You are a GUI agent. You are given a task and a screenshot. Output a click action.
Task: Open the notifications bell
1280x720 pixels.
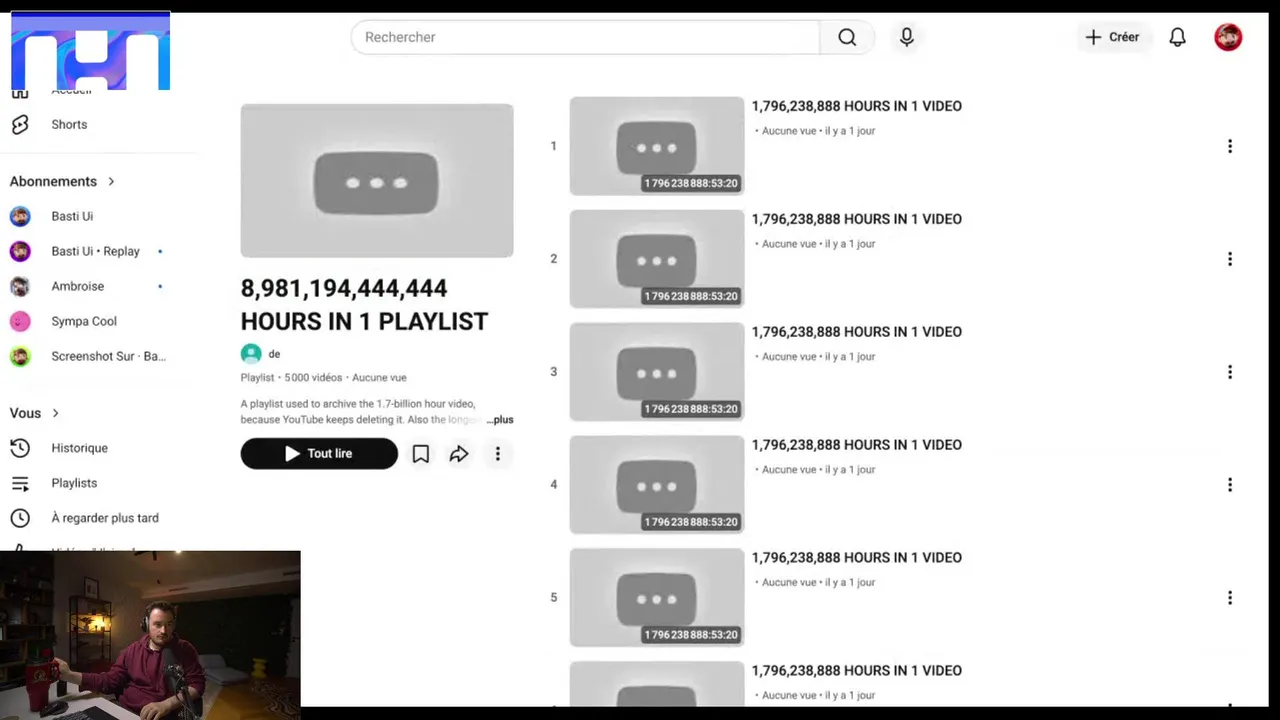1177,37
